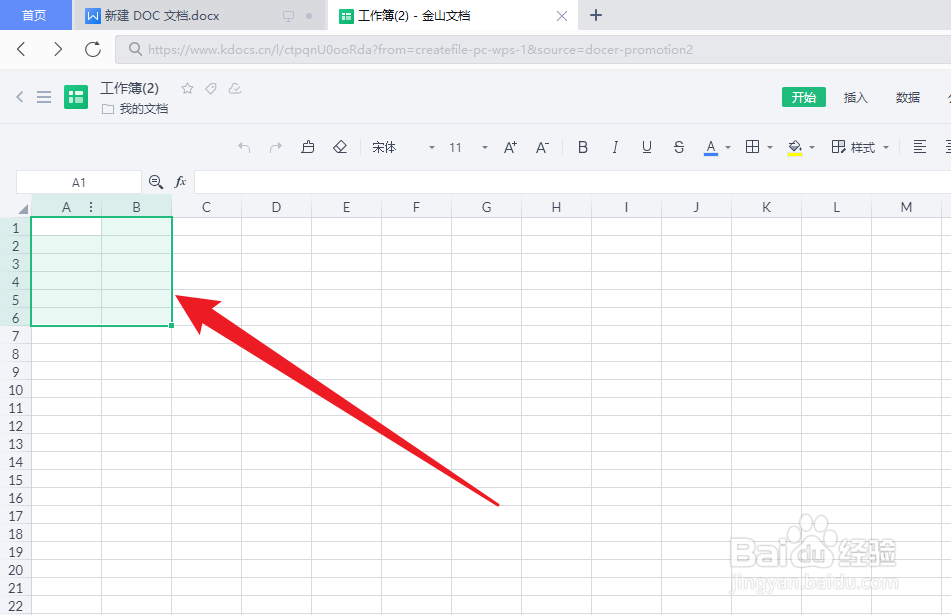Open a new tab with plus icon
The height and width of the screenshot is (615, 951).
[x=596, y=15]
